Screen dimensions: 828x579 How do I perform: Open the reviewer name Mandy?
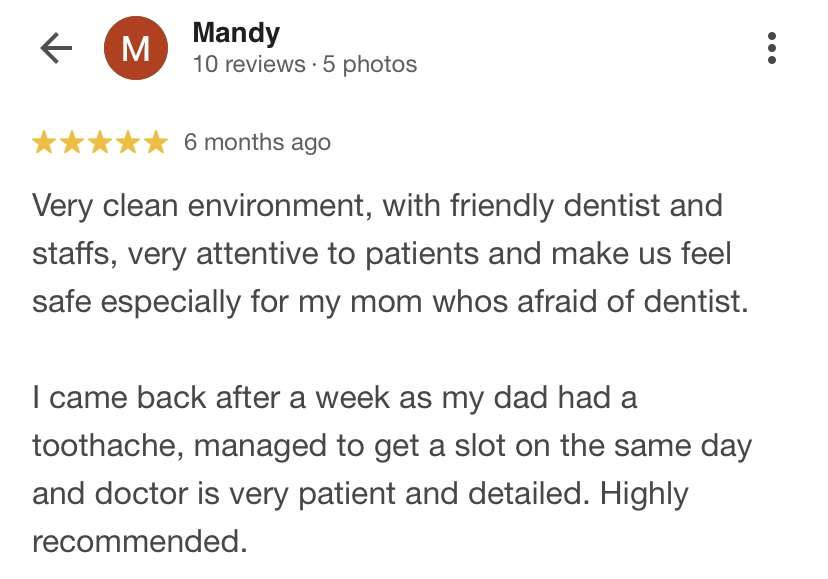pos(236,33)
